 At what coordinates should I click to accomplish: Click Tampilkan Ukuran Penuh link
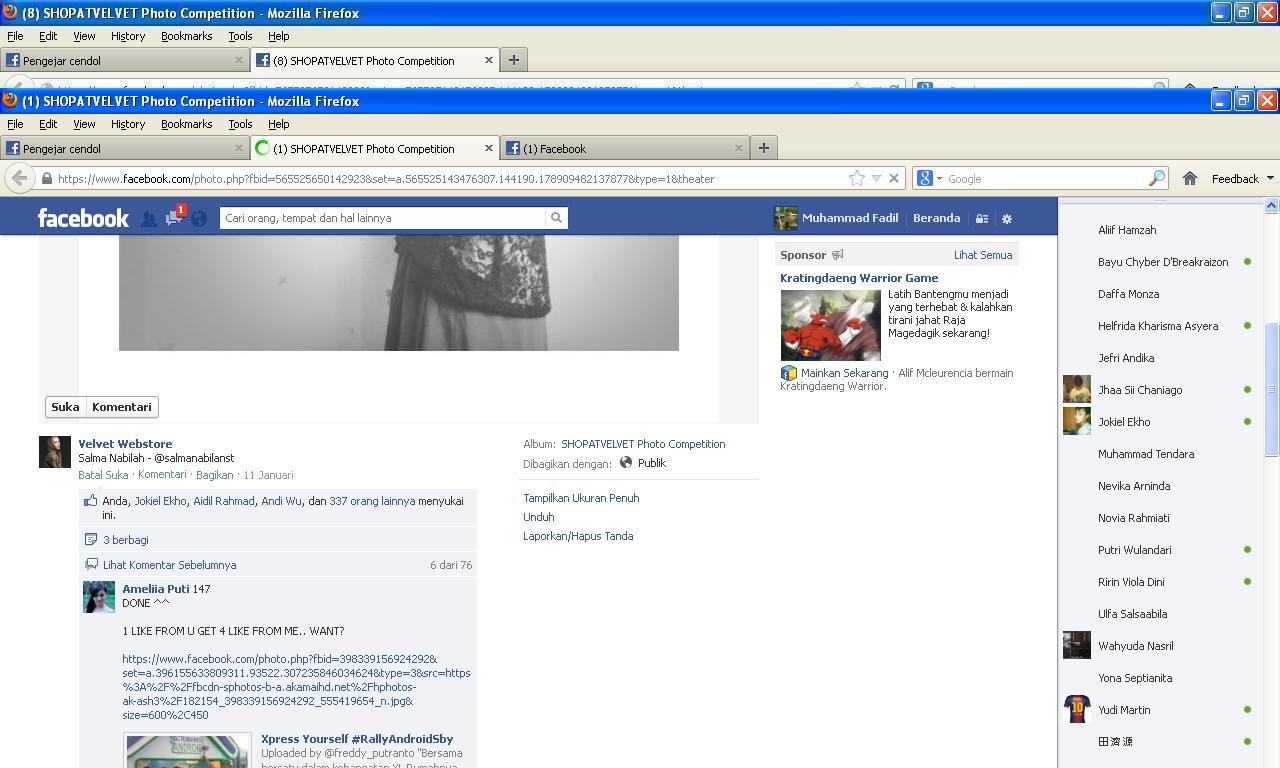581,498
